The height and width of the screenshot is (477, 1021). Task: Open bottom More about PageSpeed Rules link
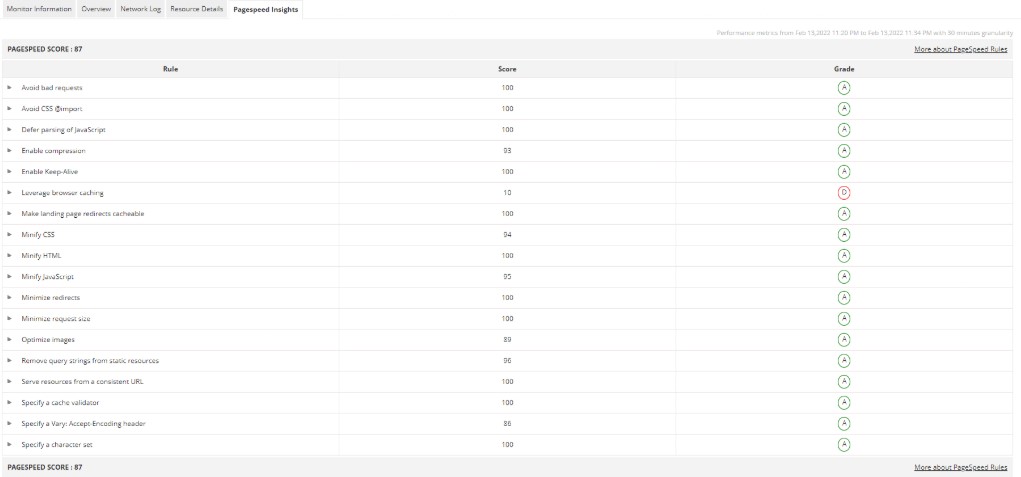coord(960,467)
